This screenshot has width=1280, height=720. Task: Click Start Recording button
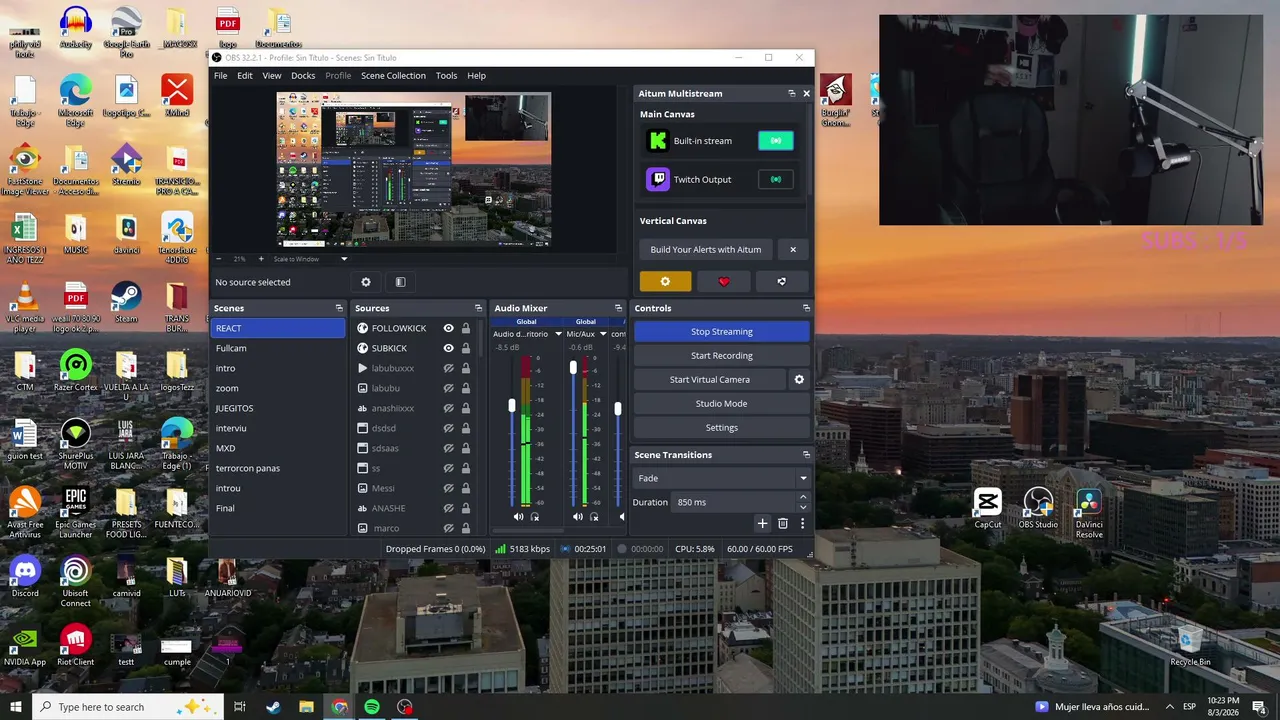click(x=722, y=356)
